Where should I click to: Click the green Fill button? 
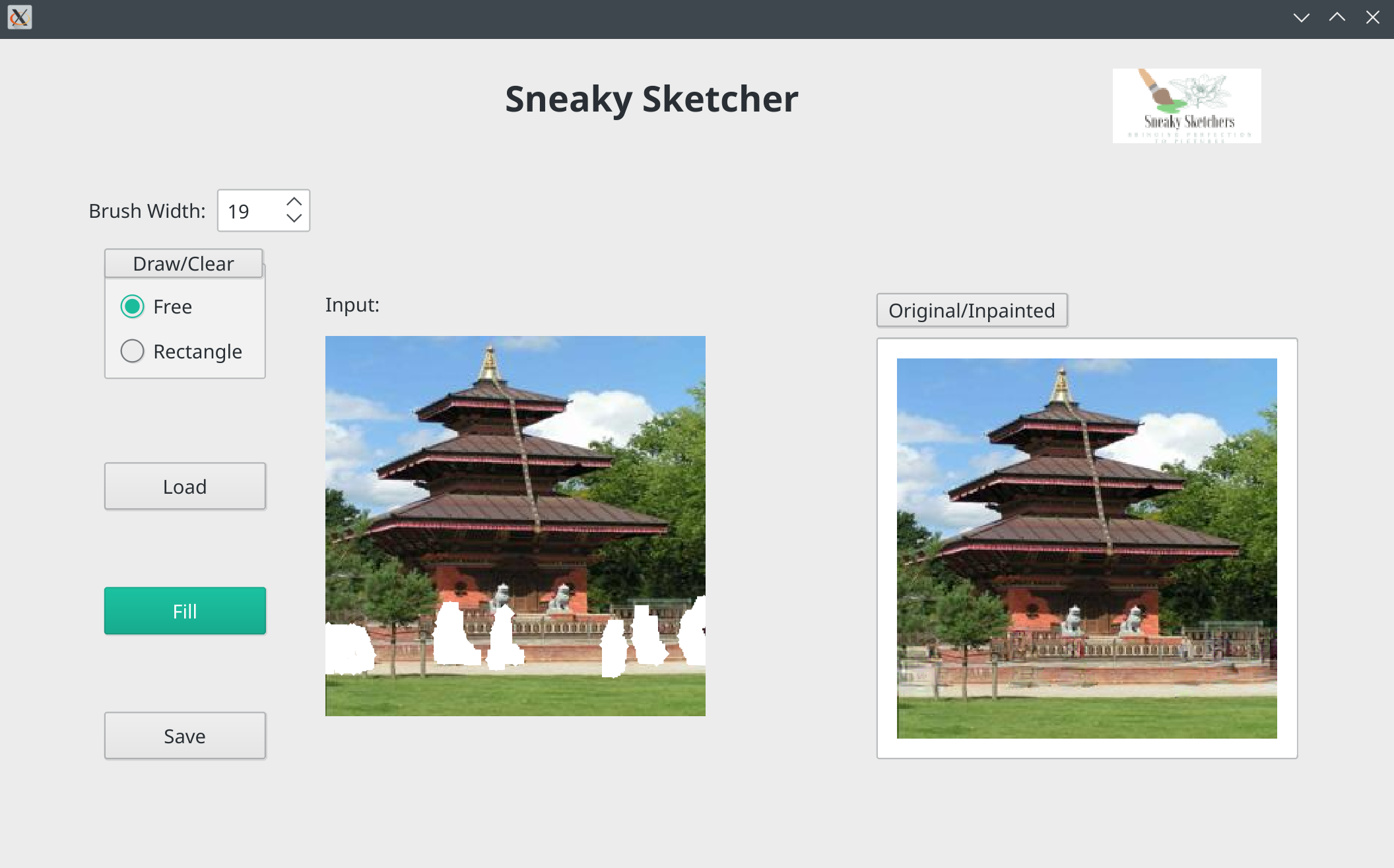185,611
